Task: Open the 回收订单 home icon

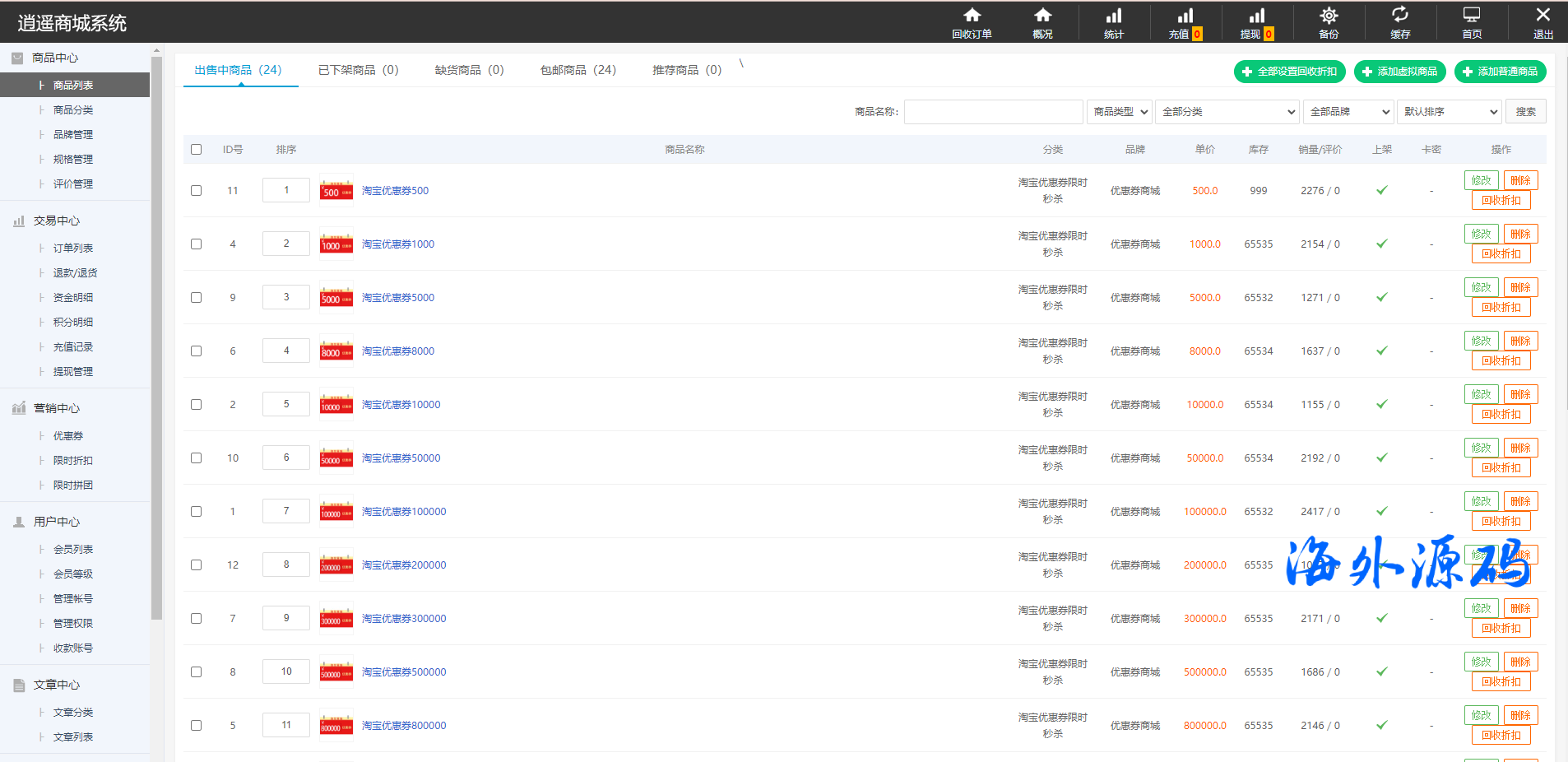Action: click(x=972, y=16)
